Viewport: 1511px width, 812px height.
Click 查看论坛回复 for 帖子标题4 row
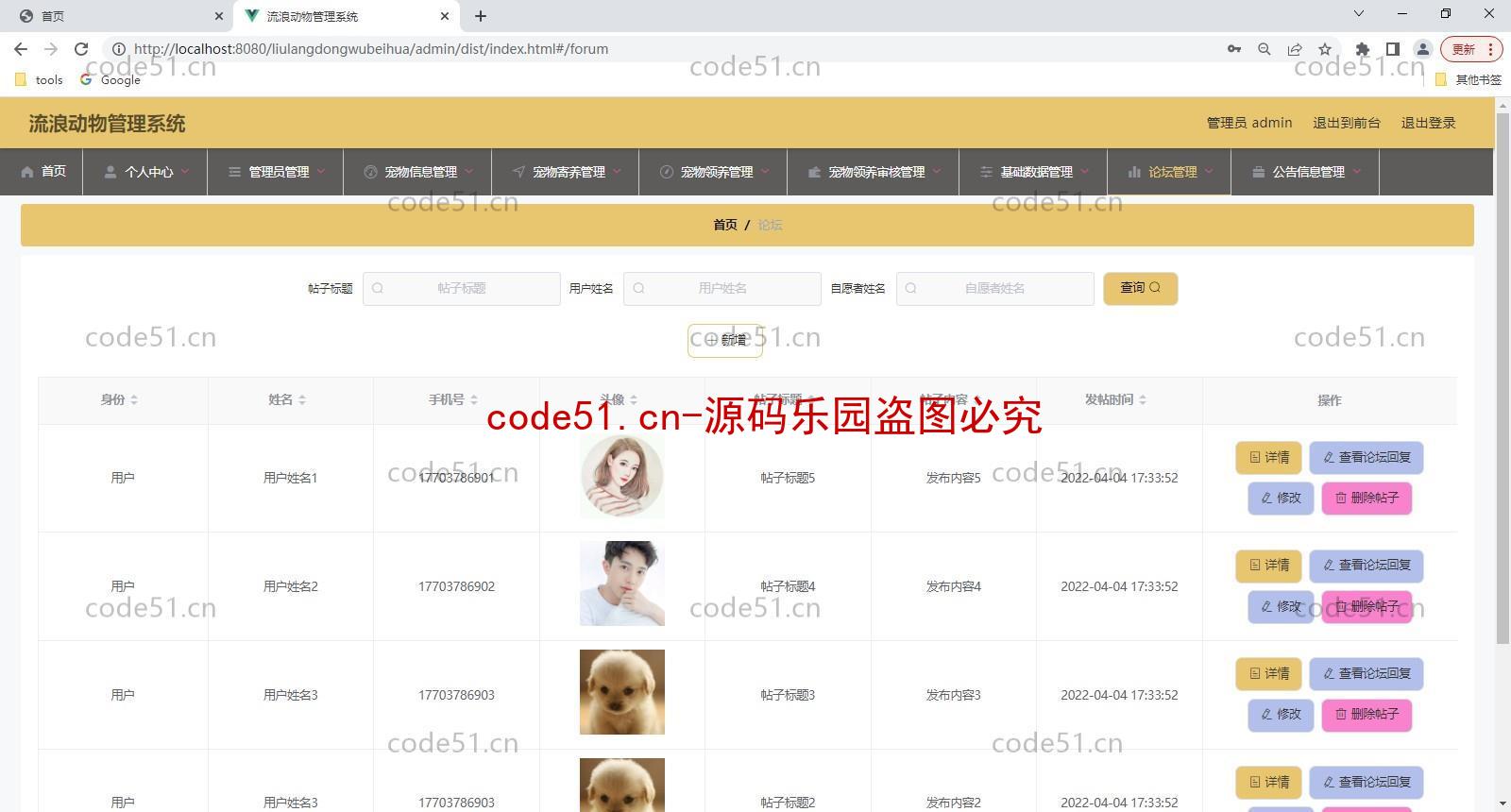[1367, 566]
